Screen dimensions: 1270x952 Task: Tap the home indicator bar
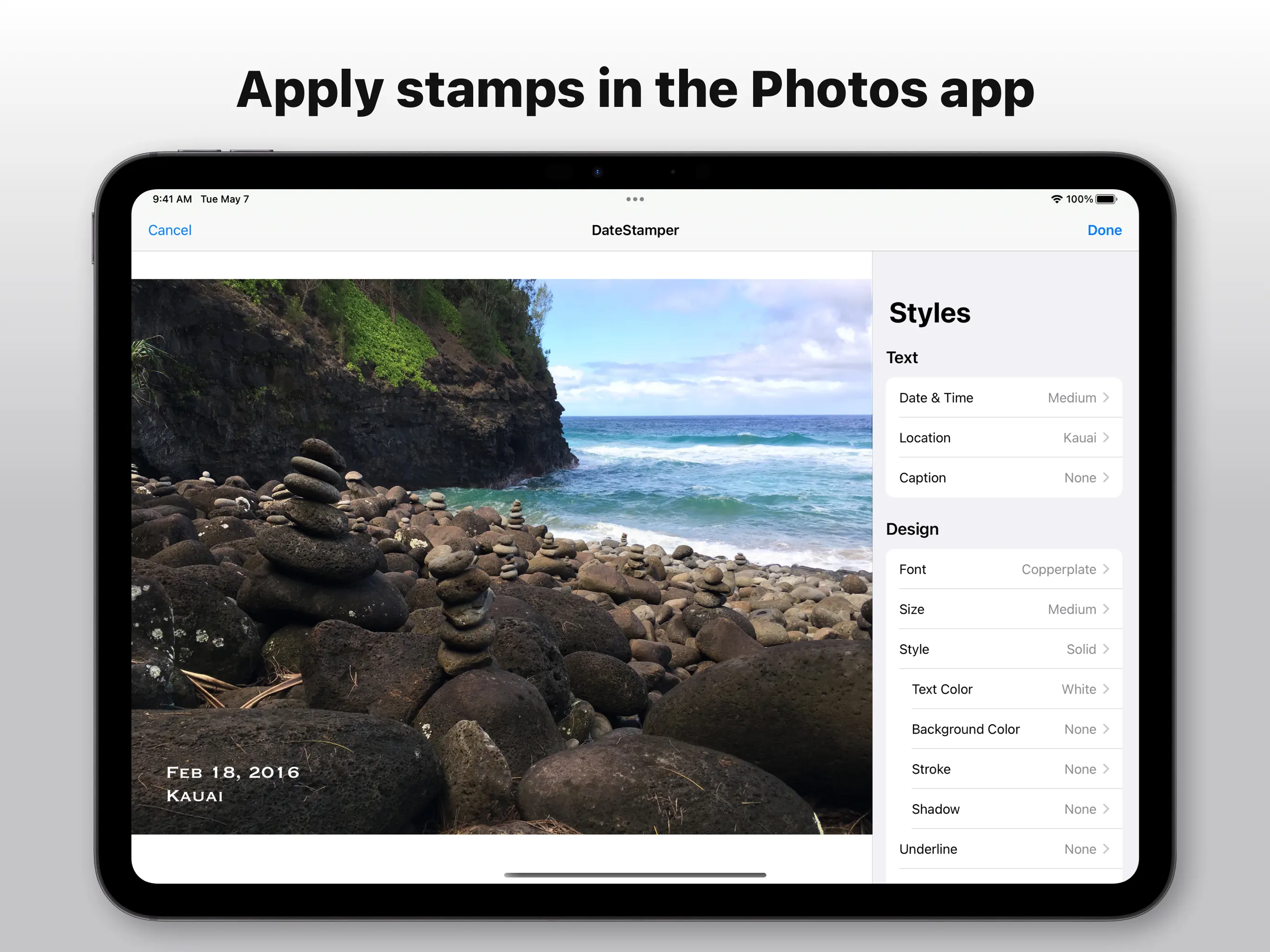coord(635,875)
